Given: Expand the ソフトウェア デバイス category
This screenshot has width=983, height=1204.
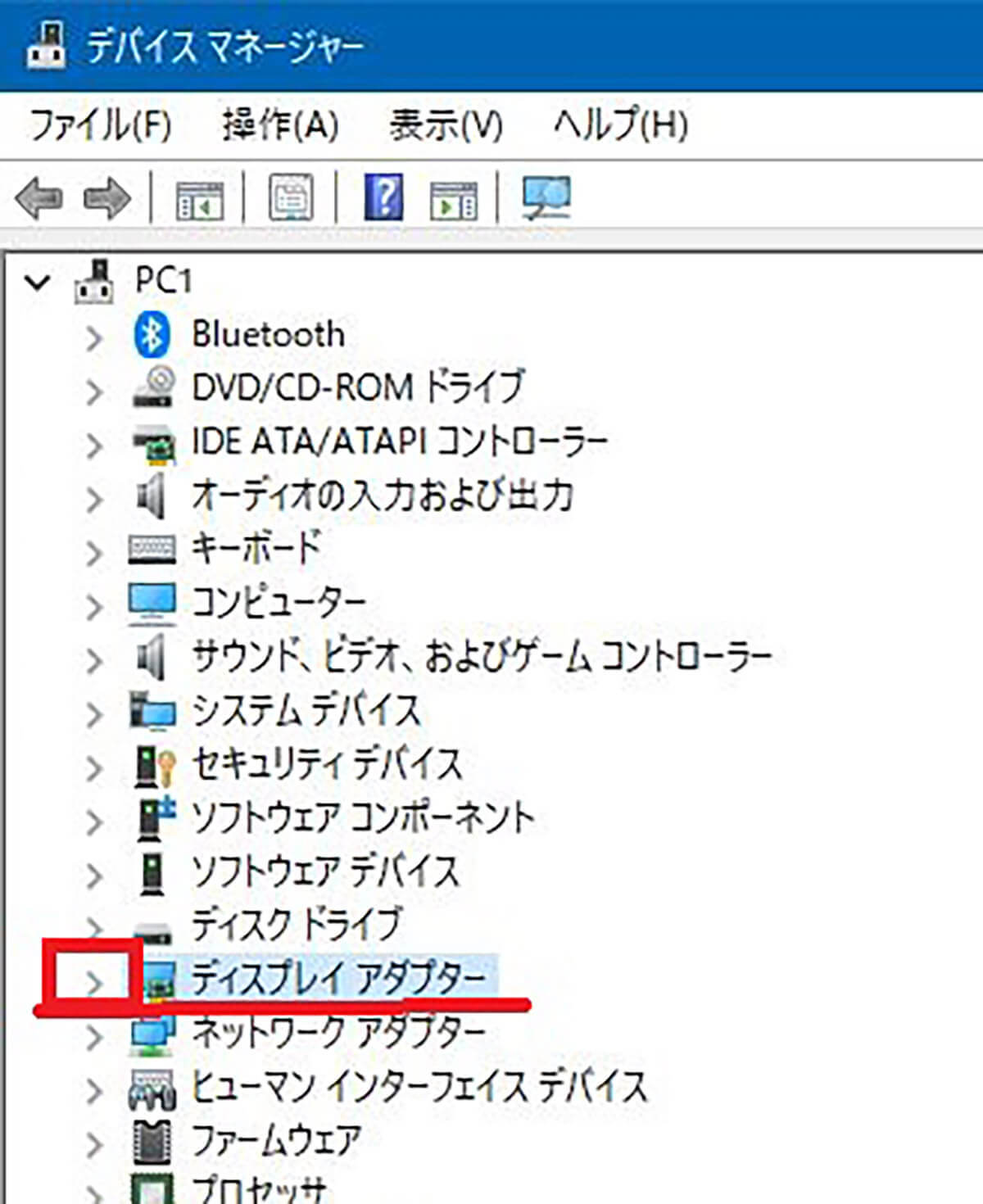Looking at the screenshot, I should click(95, 876).
